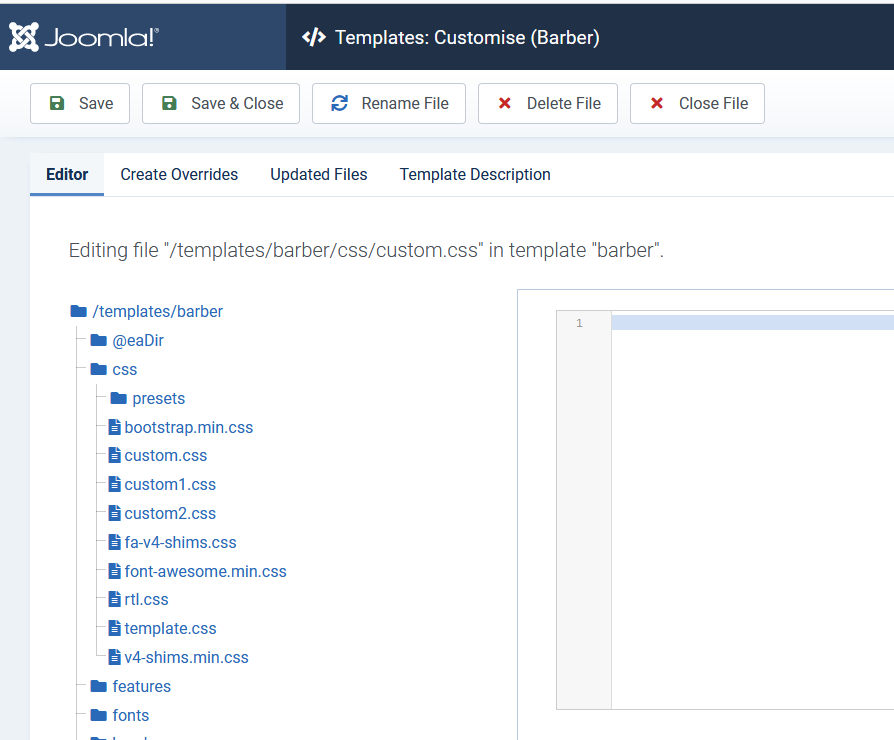Go to the Template Description tab
This screenshot has height=740, width=894.
pos(475,174)
